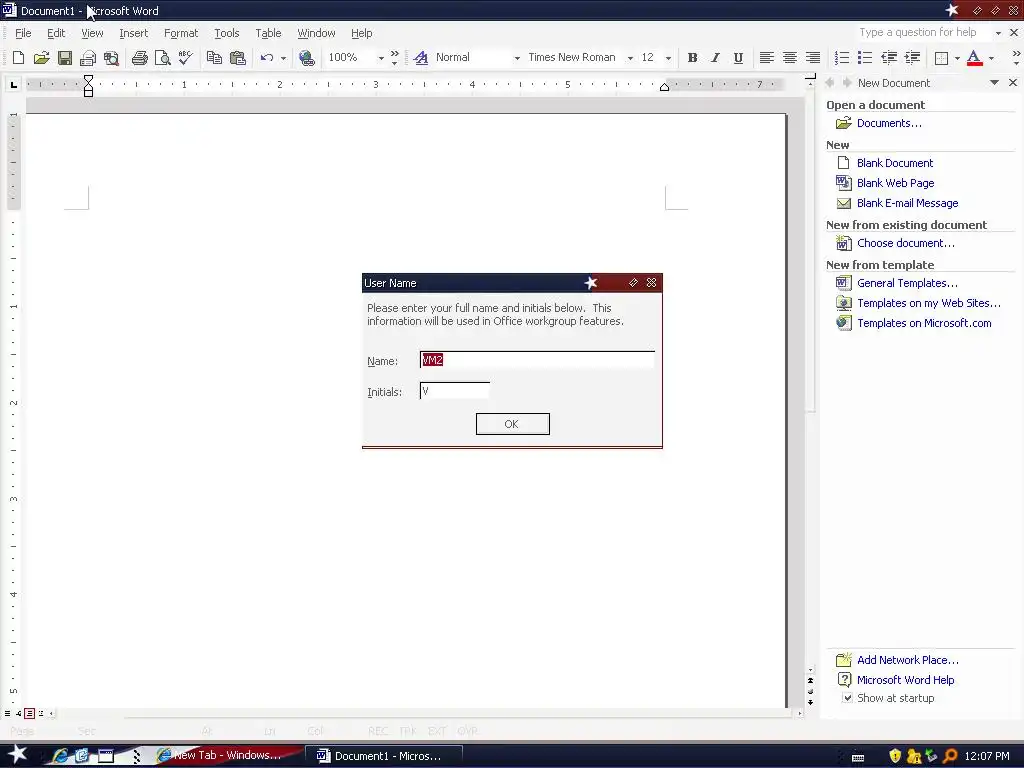Click the Outside Border icon
This screenshot has width=1024, height=768.
(x=941, y=57)
